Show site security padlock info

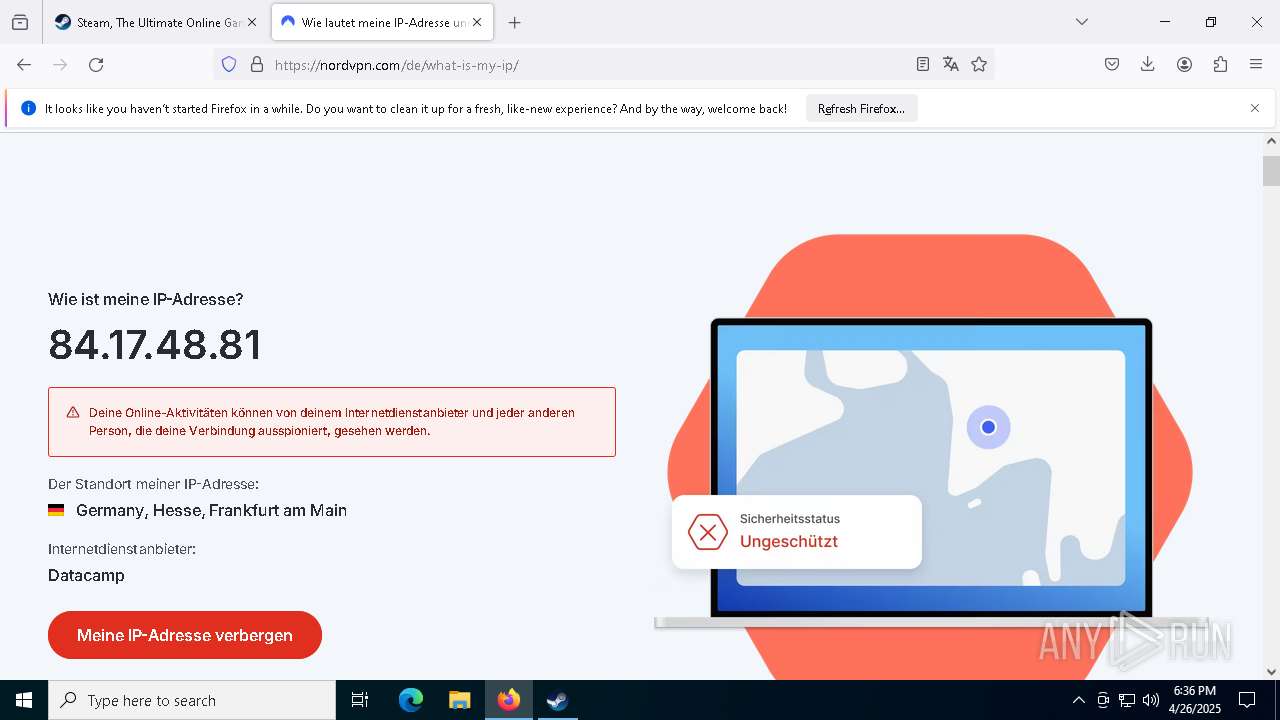click(x=257, y=64)
